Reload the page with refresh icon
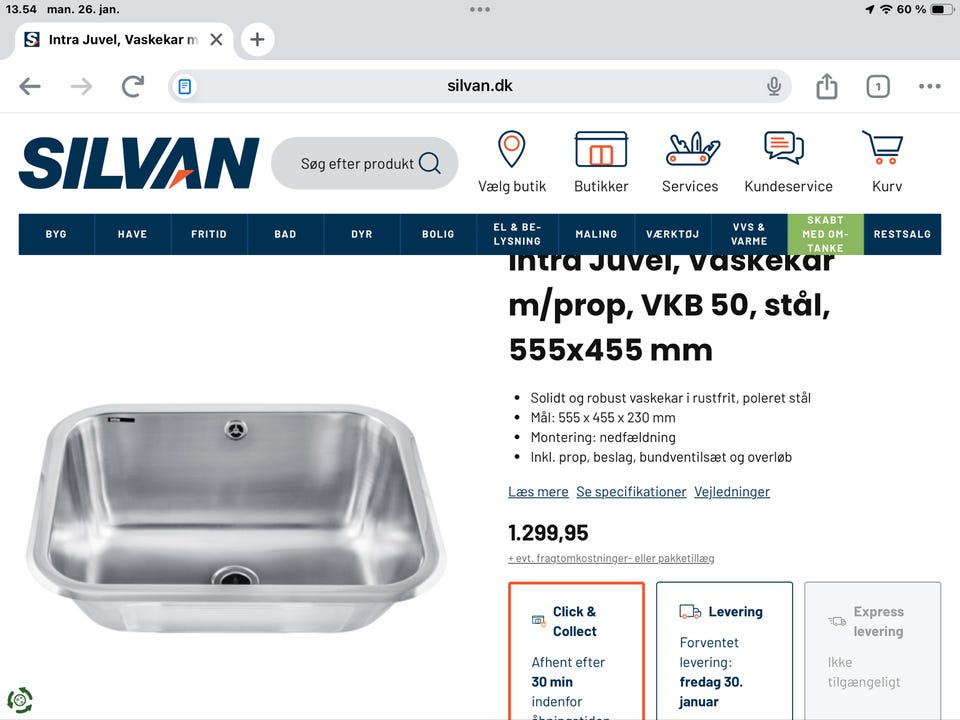Viewport: 960px width, 720px height. click(x=132, y=86)
